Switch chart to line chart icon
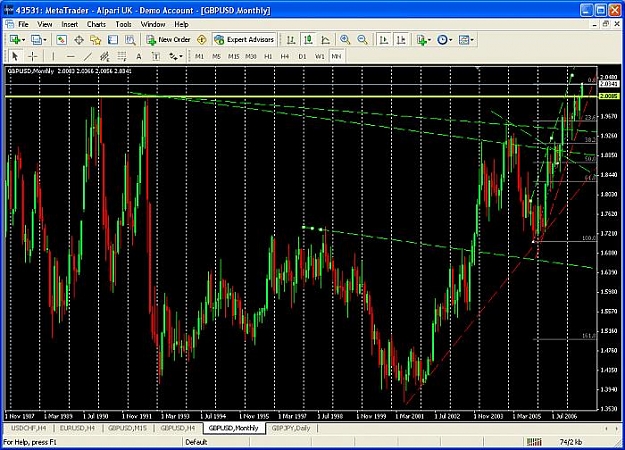625x450 pixels. pyautogui.click(x=326, y=40)
